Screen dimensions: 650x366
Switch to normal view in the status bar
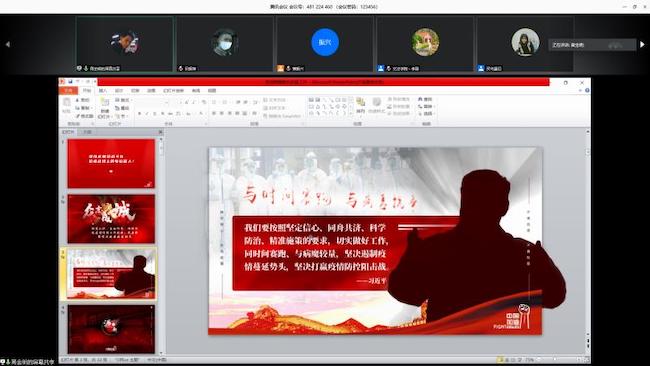point(500,360)
